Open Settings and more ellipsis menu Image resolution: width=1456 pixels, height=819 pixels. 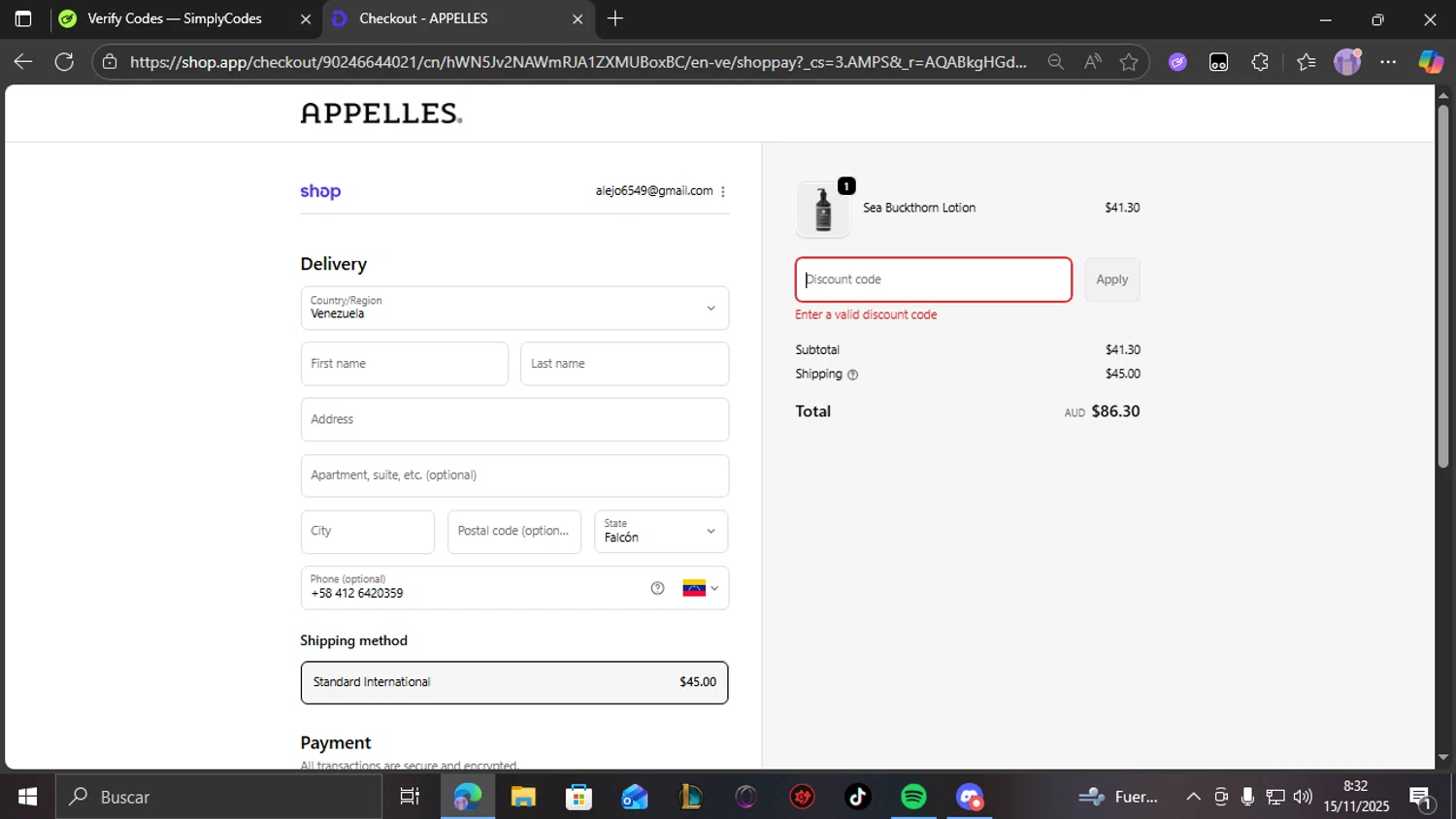coord(1388,62)
